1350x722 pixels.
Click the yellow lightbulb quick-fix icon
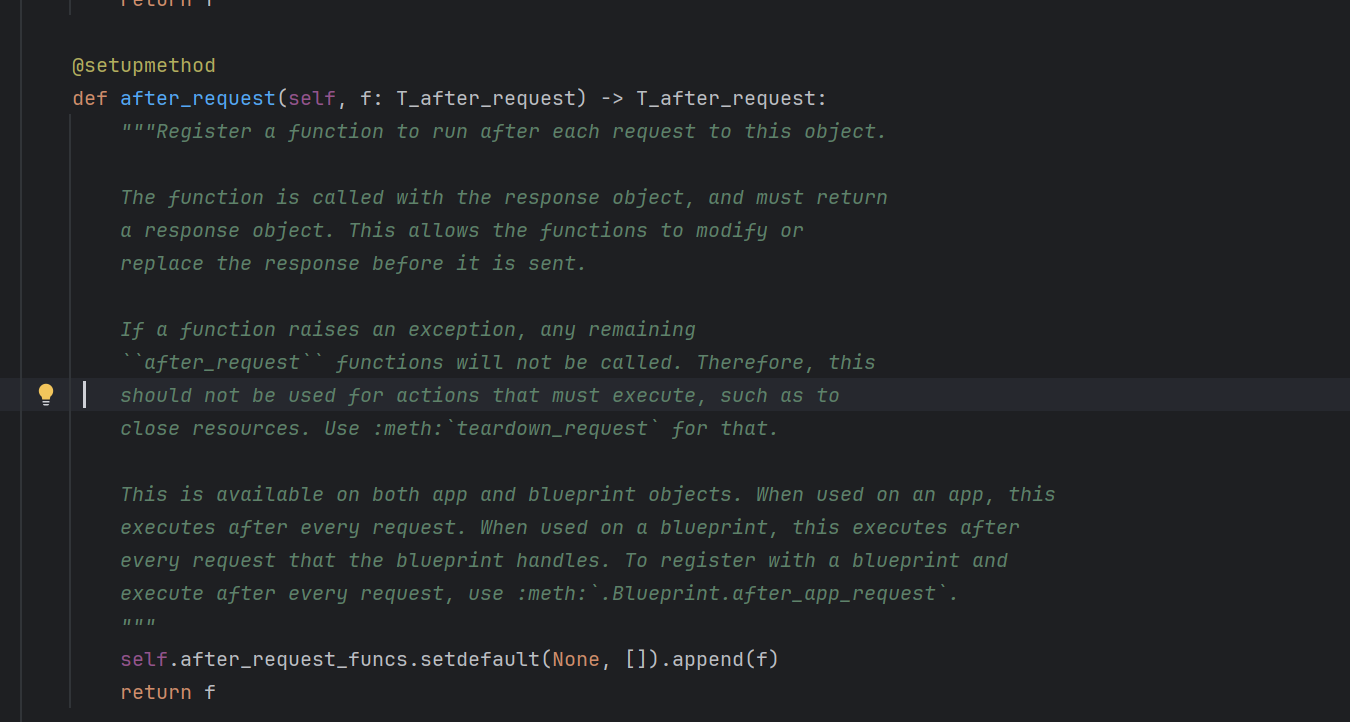[46, 394]
